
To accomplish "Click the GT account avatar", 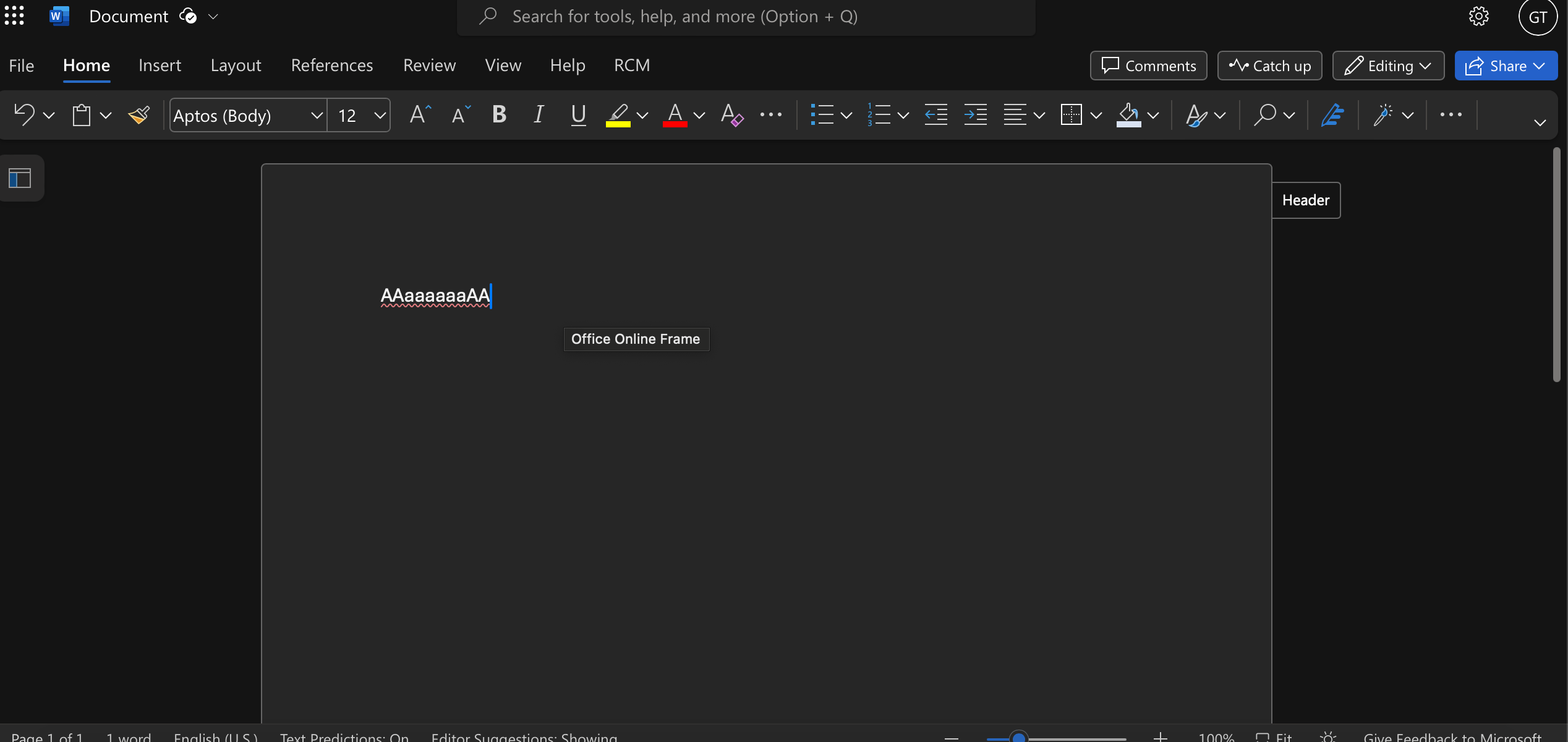I will [x=1538, y=17].
